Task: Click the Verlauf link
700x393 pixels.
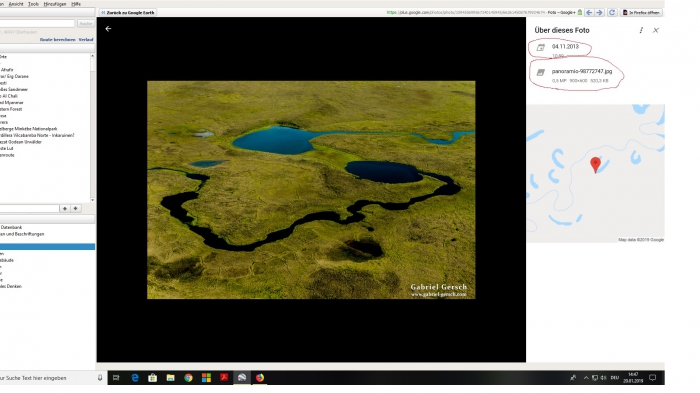Action: click(86, 40)
